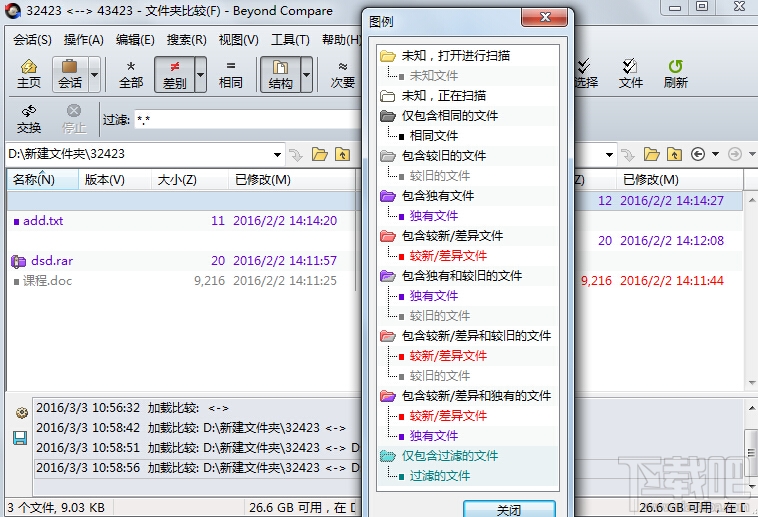758x517 pixels.
Task: Toggle the 差别 differences filter
Action: click(x=175, y=74)
